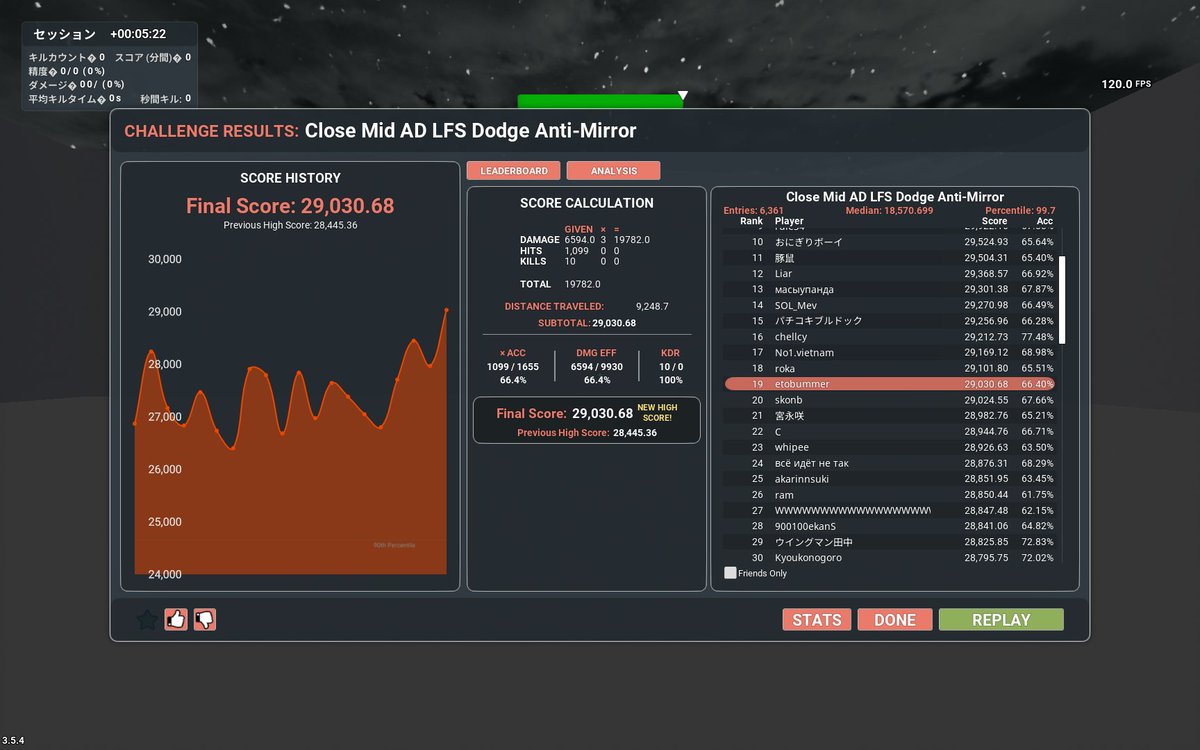Screen dimensions: 1200x750
Task: Give the scenario a thumbs down
Action: tap(205, 620)
